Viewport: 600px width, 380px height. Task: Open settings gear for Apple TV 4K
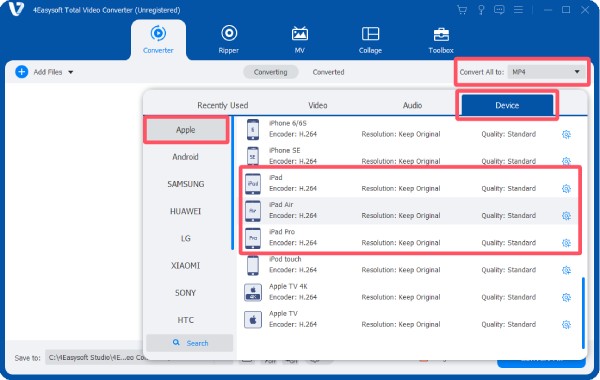coord(566,297)
